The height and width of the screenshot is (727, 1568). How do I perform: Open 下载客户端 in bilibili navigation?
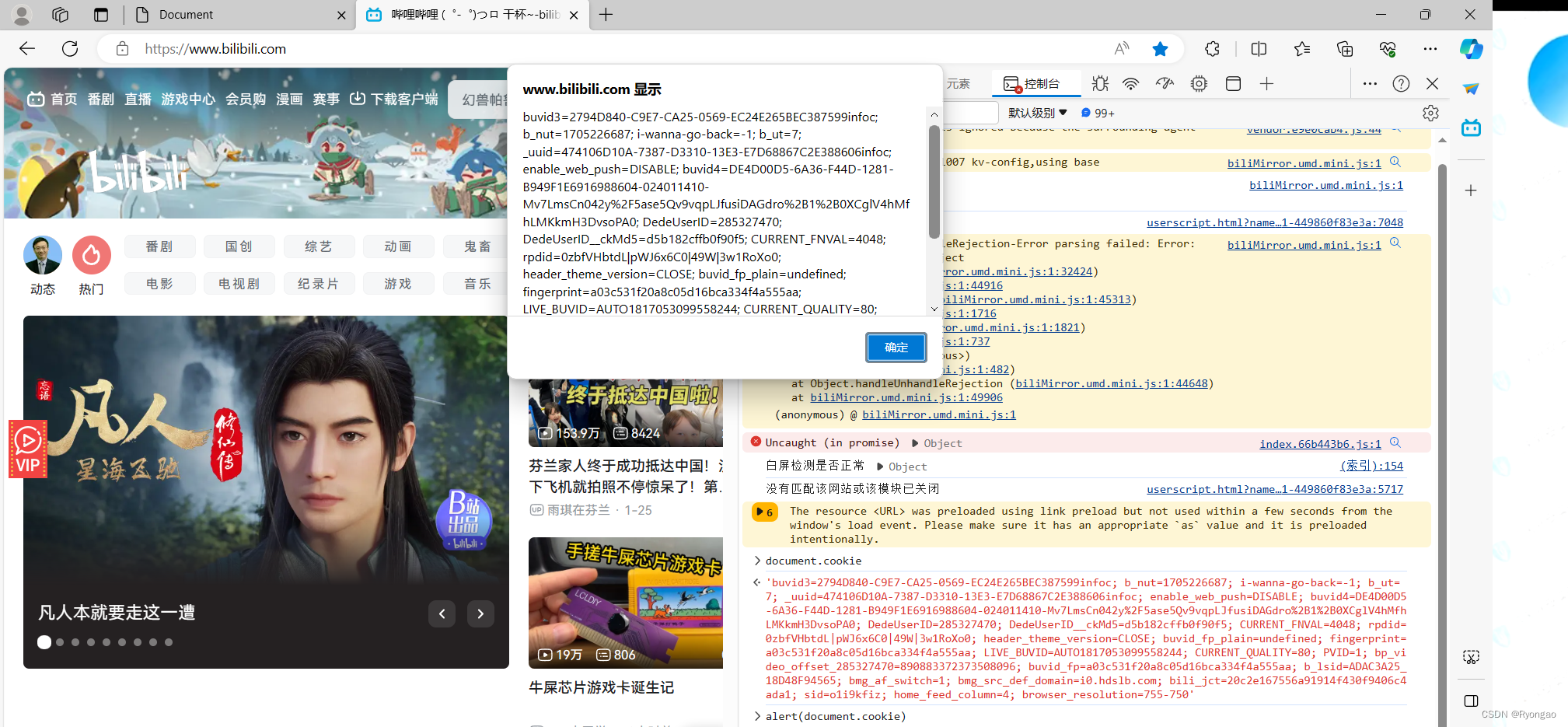[394, 99]
